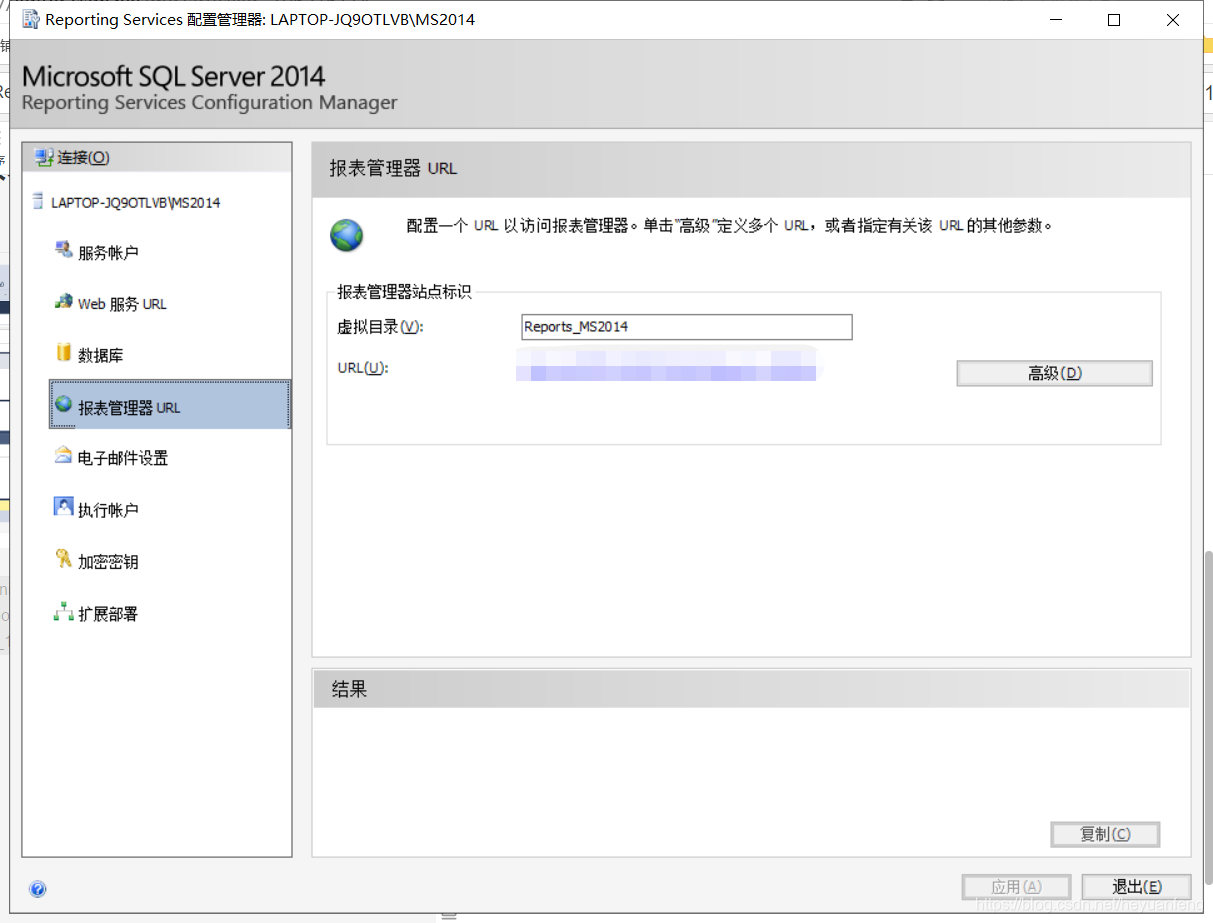Click the title bar application icon
The height and width of the screenshot is (923, 1213).
(x=30, y=19)
